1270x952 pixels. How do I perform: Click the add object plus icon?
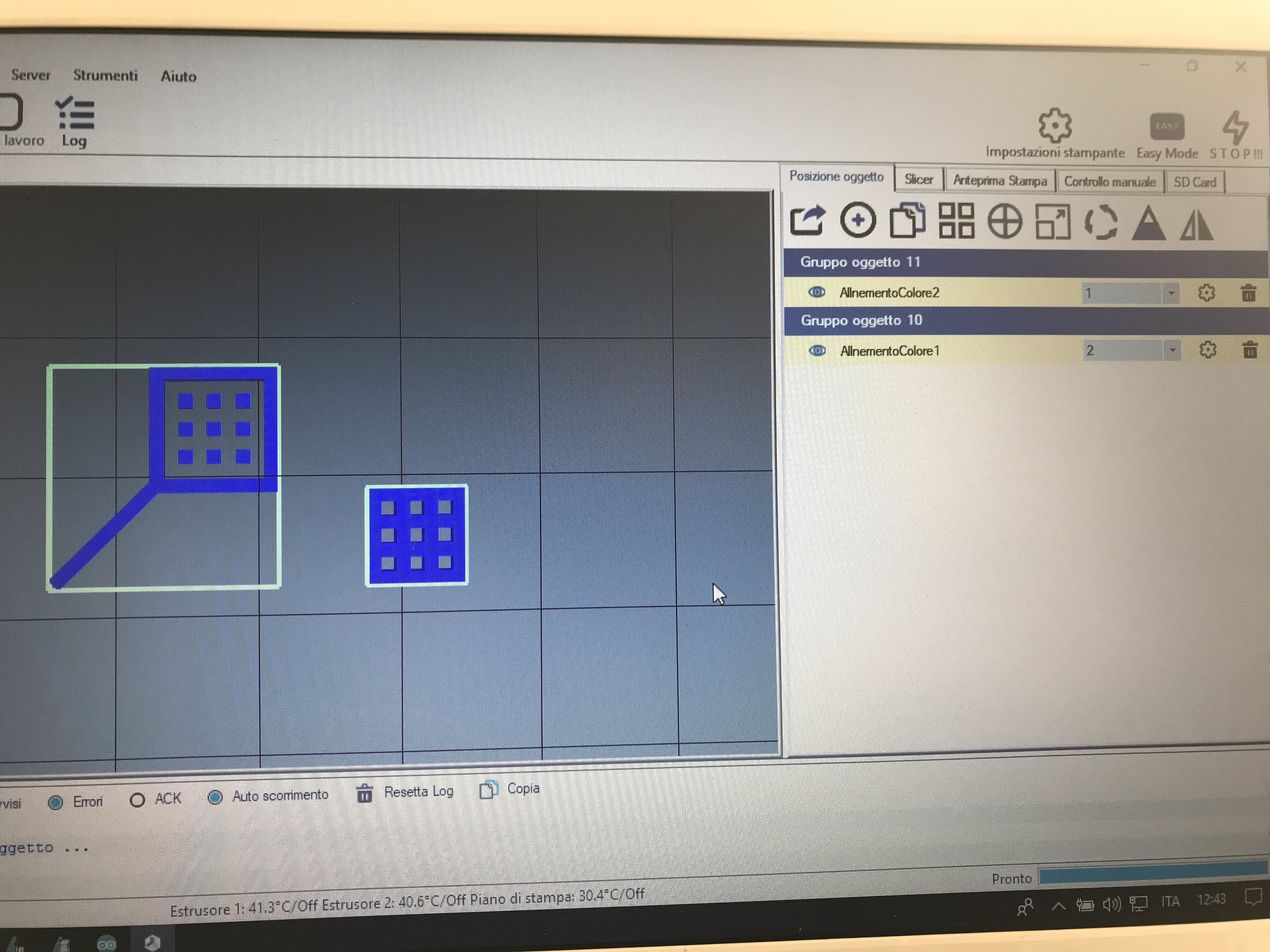858,220
